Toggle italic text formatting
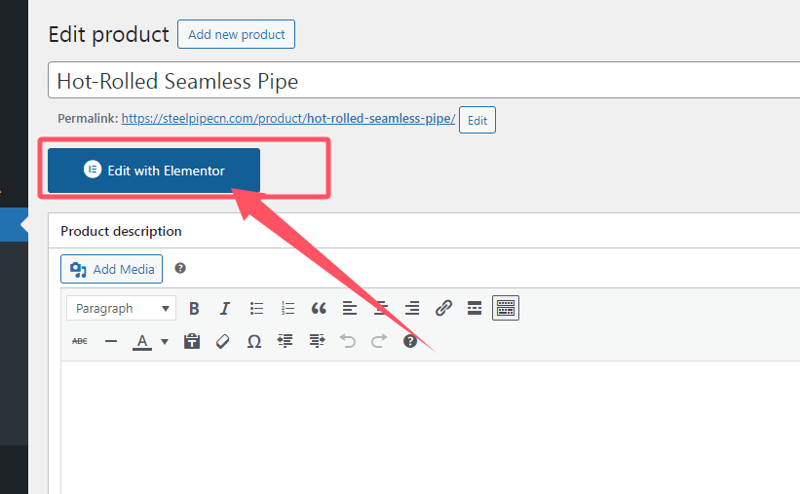The width and height of the screenshot is (800, 494). pos(225,308)
